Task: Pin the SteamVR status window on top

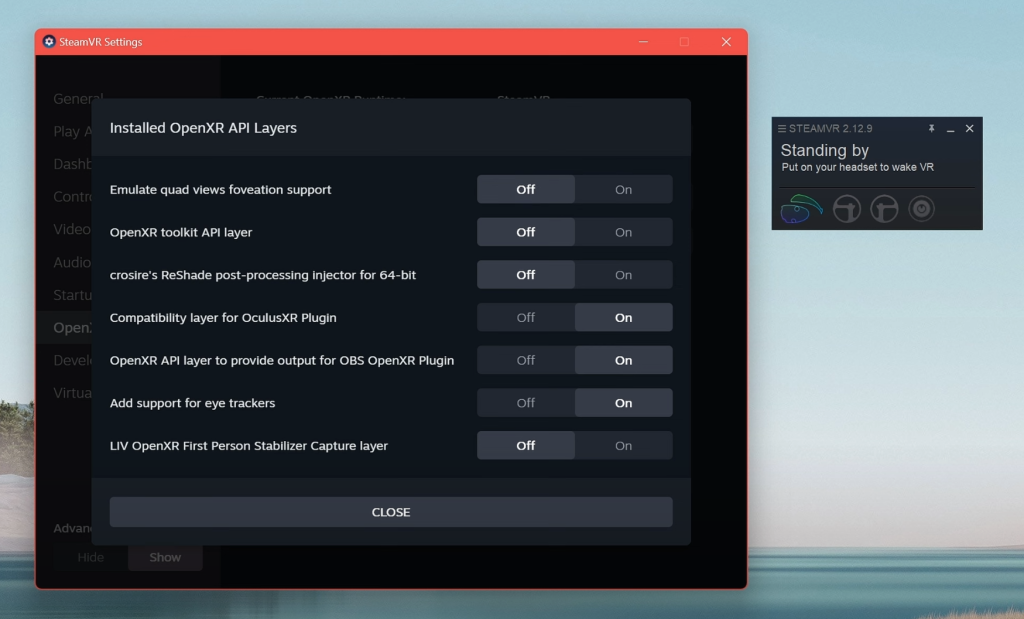Action: click(931, 129)
